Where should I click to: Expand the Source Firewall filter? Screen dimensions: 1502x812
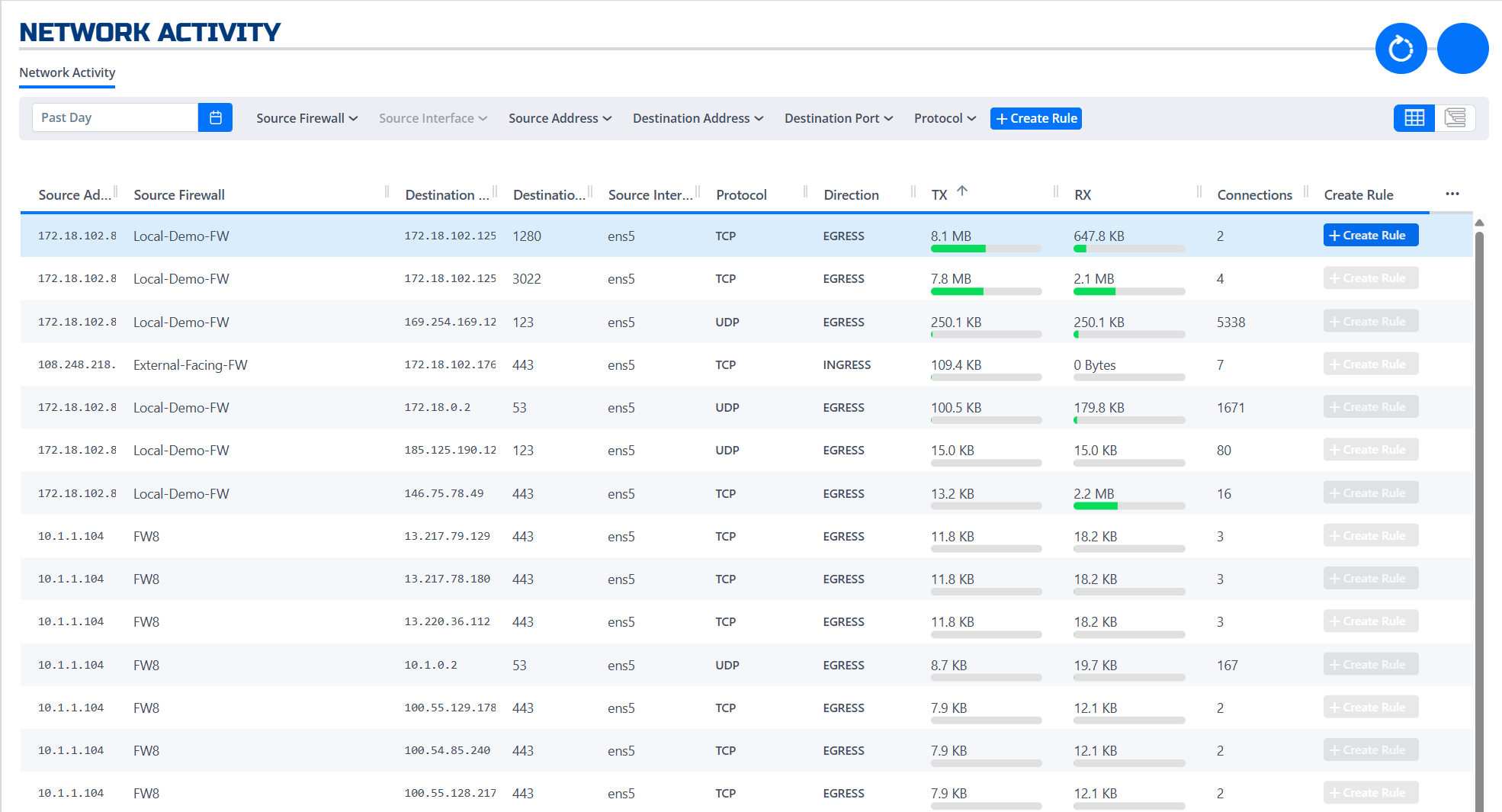(306, 118)
